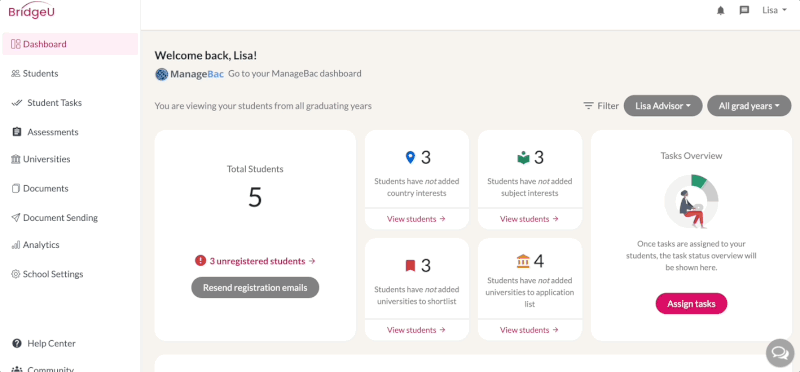This screenshot has height=372, width=800.
Task: Open the live chat support bubble
Action: coord(780,353)
